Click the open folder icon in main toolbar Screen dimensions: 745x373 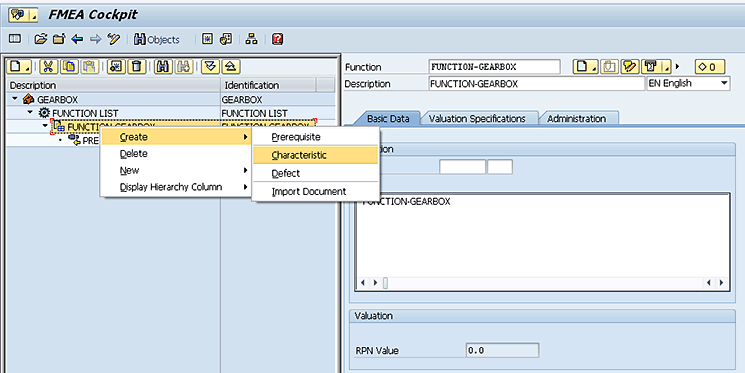pos(41,39)
